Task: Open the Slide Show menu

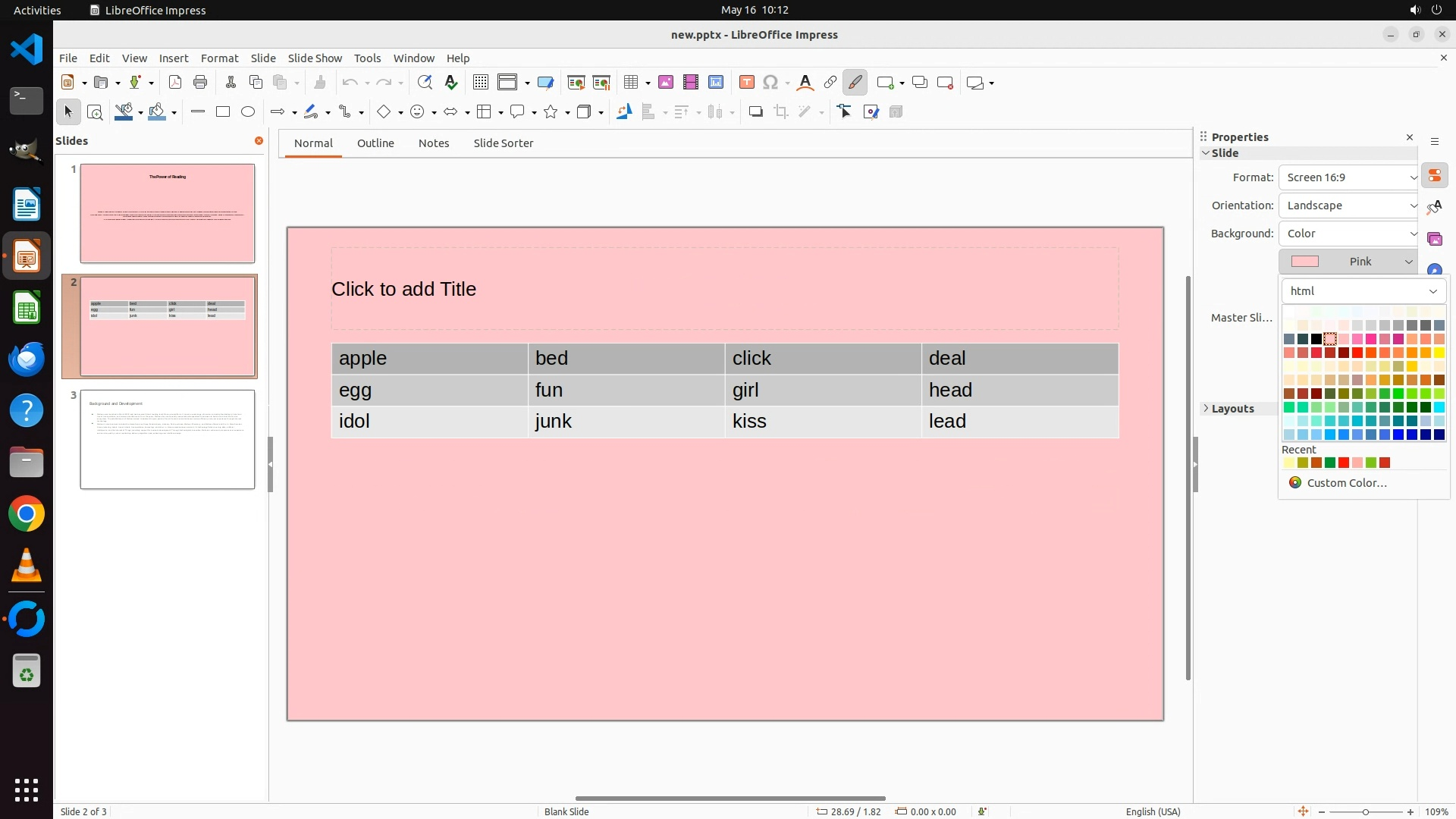Action: [315, 58]
